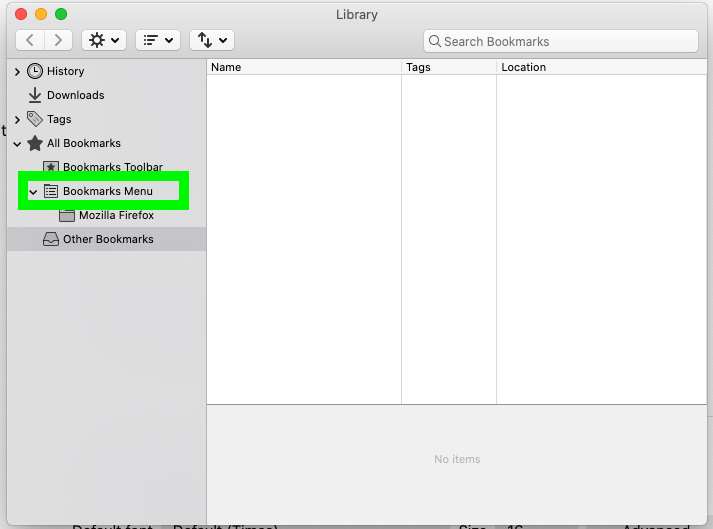Click the Bookmarks Toolbar star-box icon
Image resolution: width=713 pixels, height=529 pixels.
click(x=50, y=166)
